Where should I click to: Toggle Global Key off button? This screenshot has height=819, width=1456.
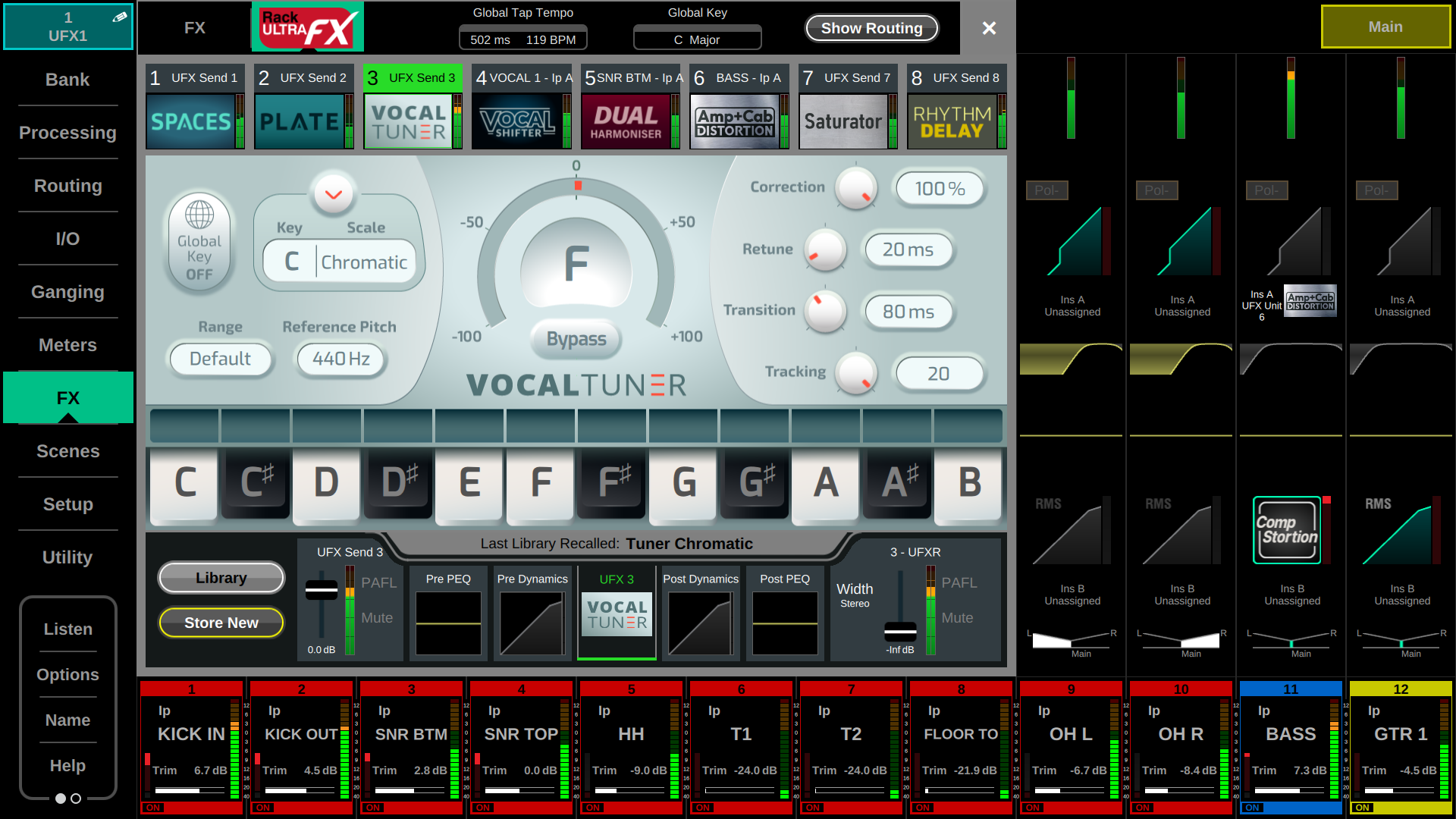pos(199,242)
